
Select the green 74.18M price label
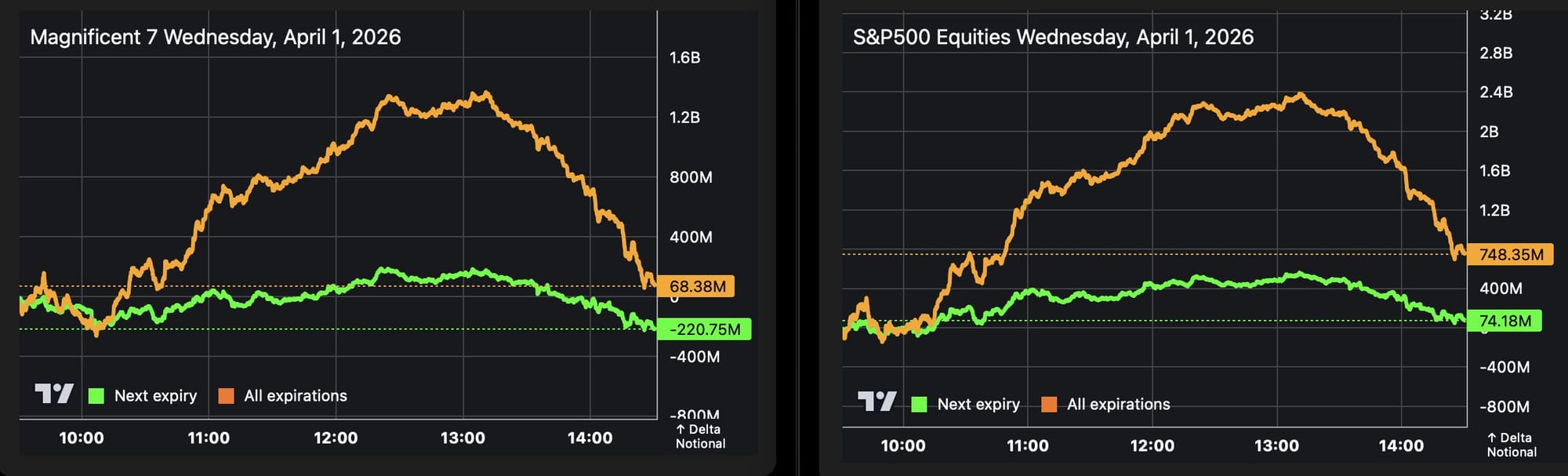click(1504, 321)
